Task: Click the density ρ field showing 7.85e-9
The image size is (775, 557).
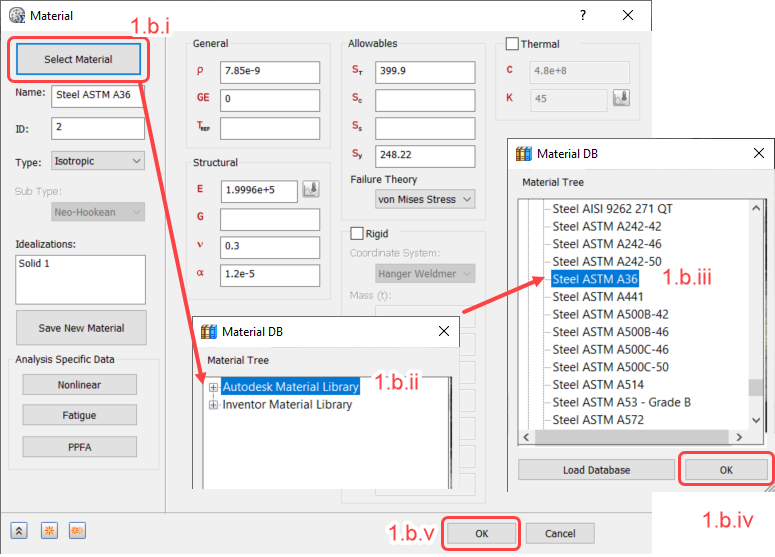Action: [x=270, y=72]
